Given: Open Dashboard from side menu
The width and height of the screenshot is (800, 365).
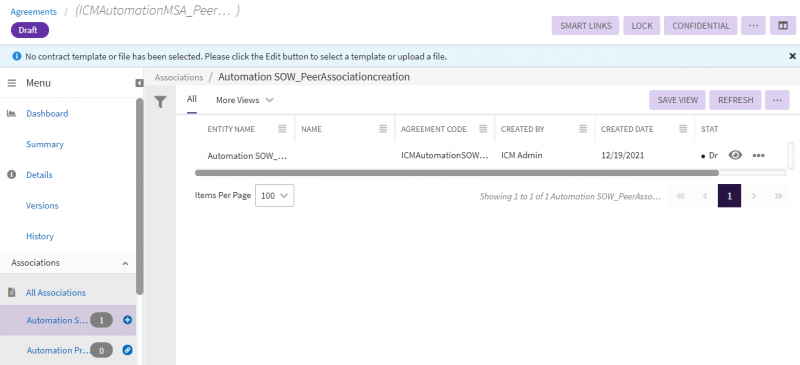Looking at the screenshot, I should [47, 113].
